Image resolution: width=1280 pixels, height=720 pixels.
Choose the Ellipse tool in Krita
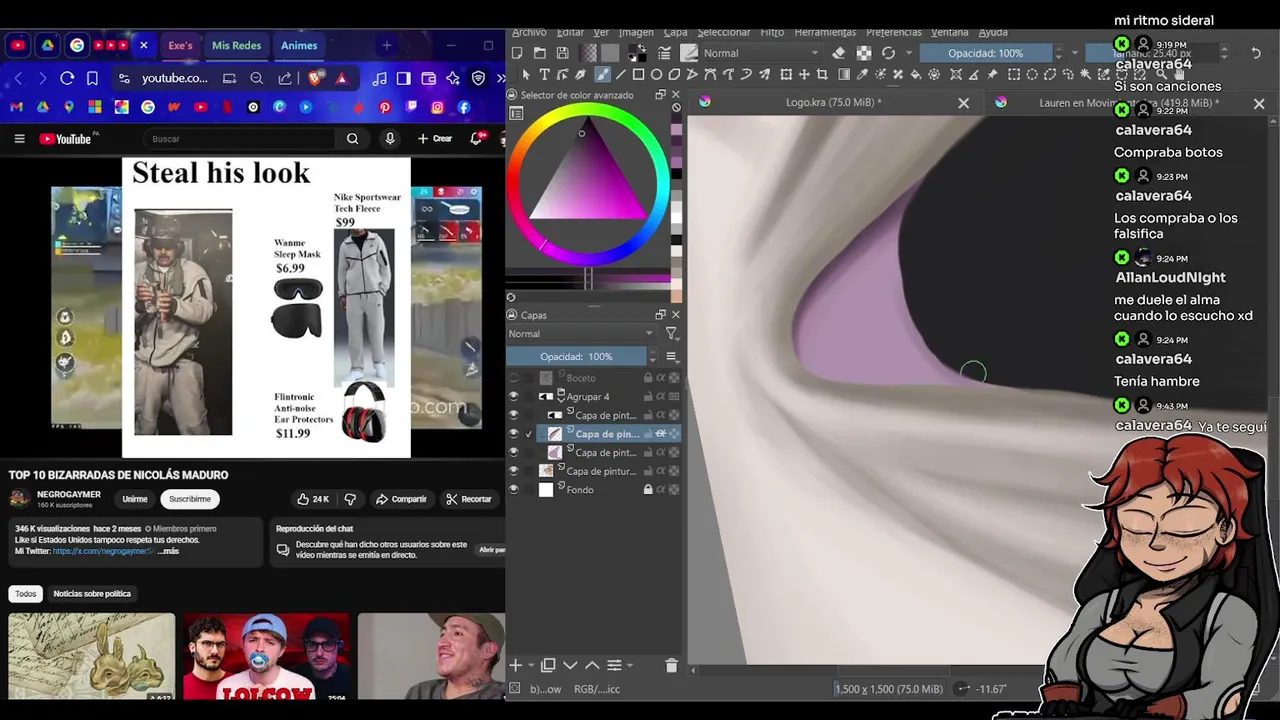[657, 74]
